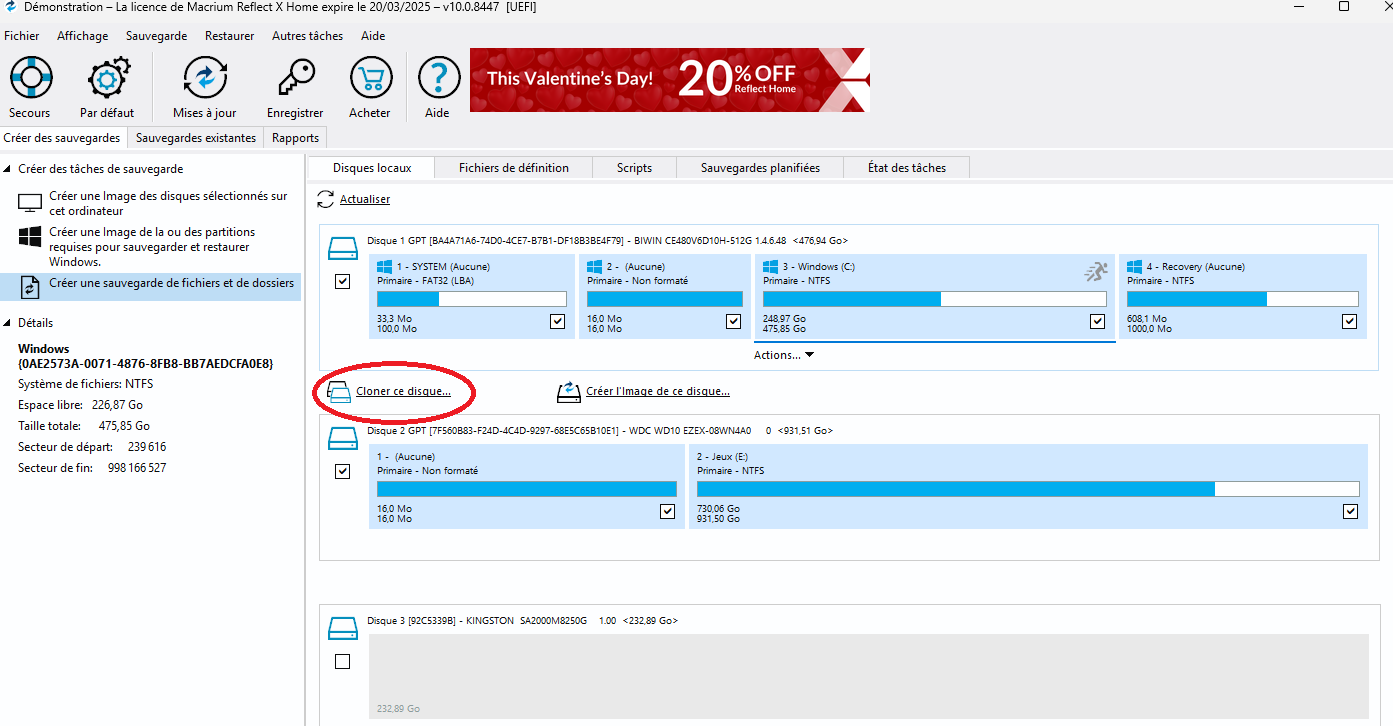Click the Mises à jour icon

pyautogui.click(x=205, y=79)
